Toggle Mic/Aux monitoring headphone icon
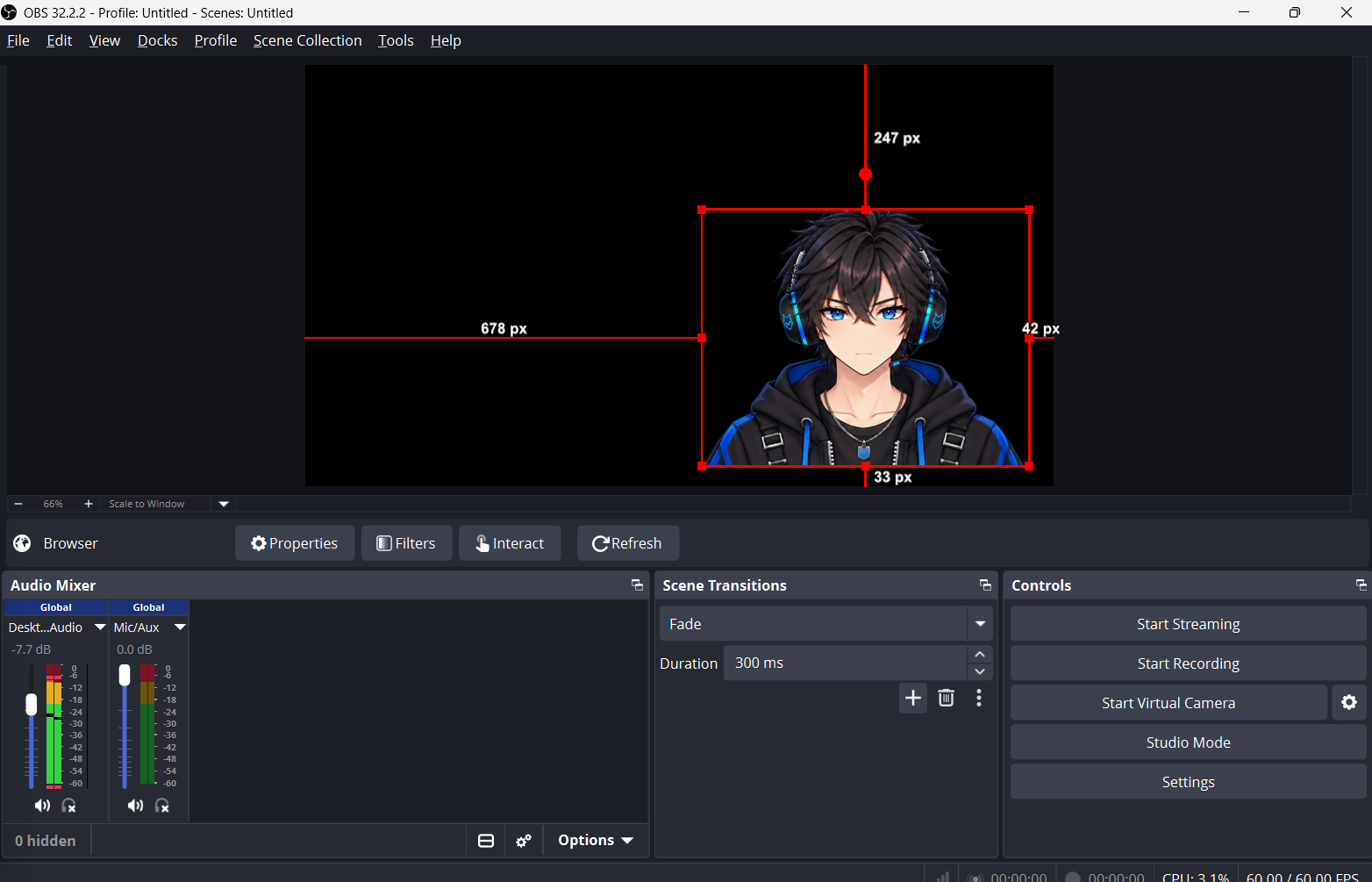Viewport: 1372px width, 882px height. pos(162,806)
